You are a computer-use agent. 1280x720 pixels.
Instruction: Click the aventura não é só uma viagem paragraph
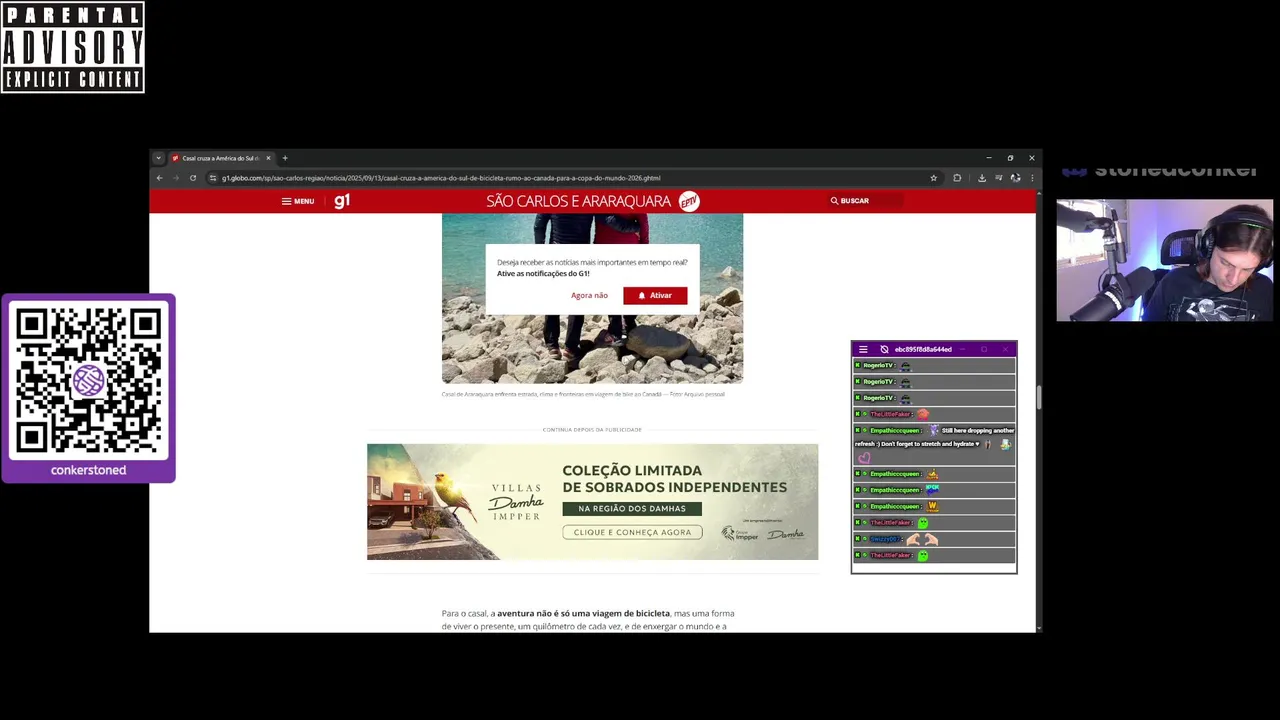(588, 620)
